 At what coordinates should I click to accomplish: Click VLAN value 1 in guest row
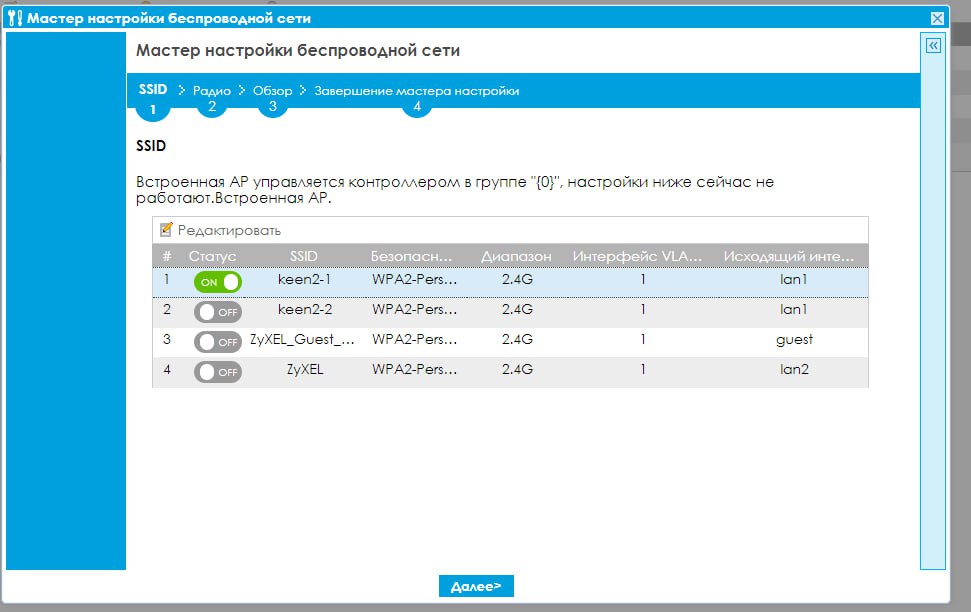643,339
